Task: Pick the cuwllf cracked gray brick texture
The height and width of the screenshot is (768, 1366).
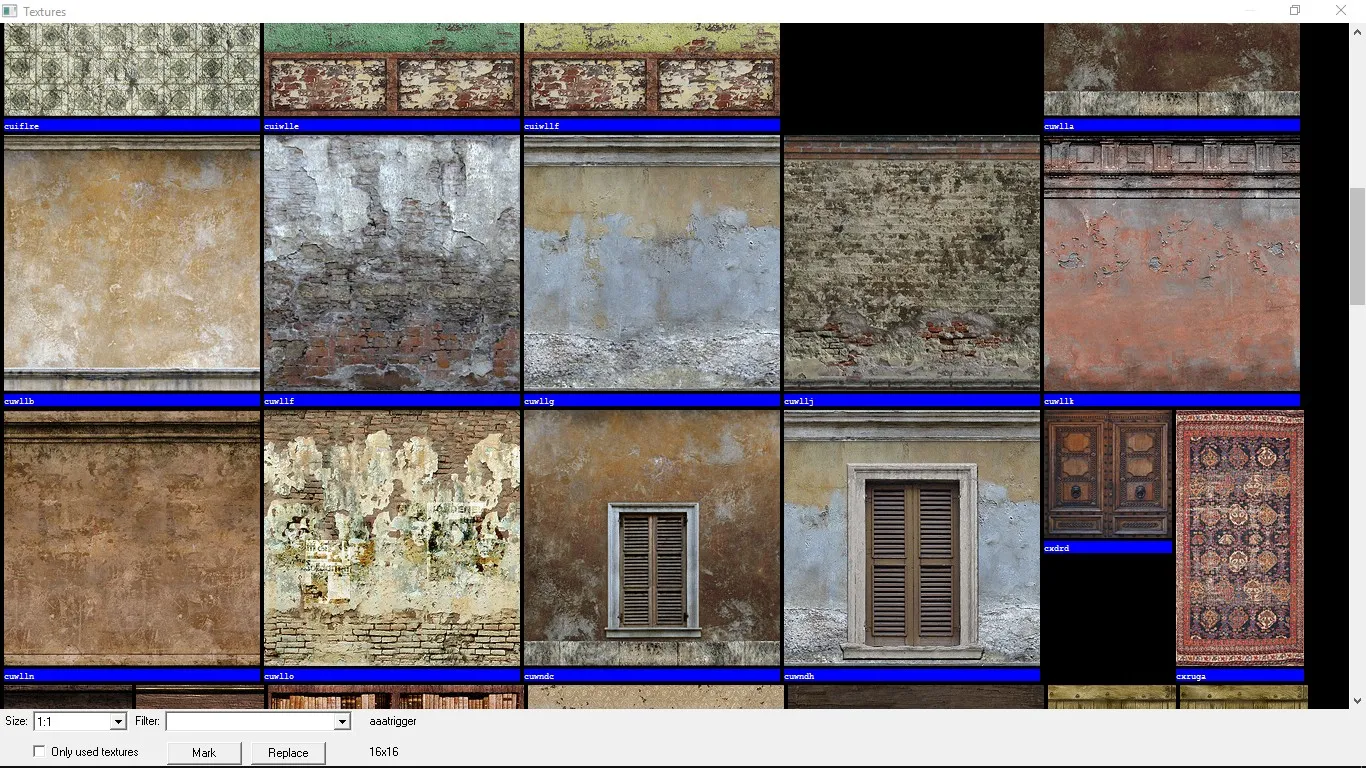Action: 392,264
